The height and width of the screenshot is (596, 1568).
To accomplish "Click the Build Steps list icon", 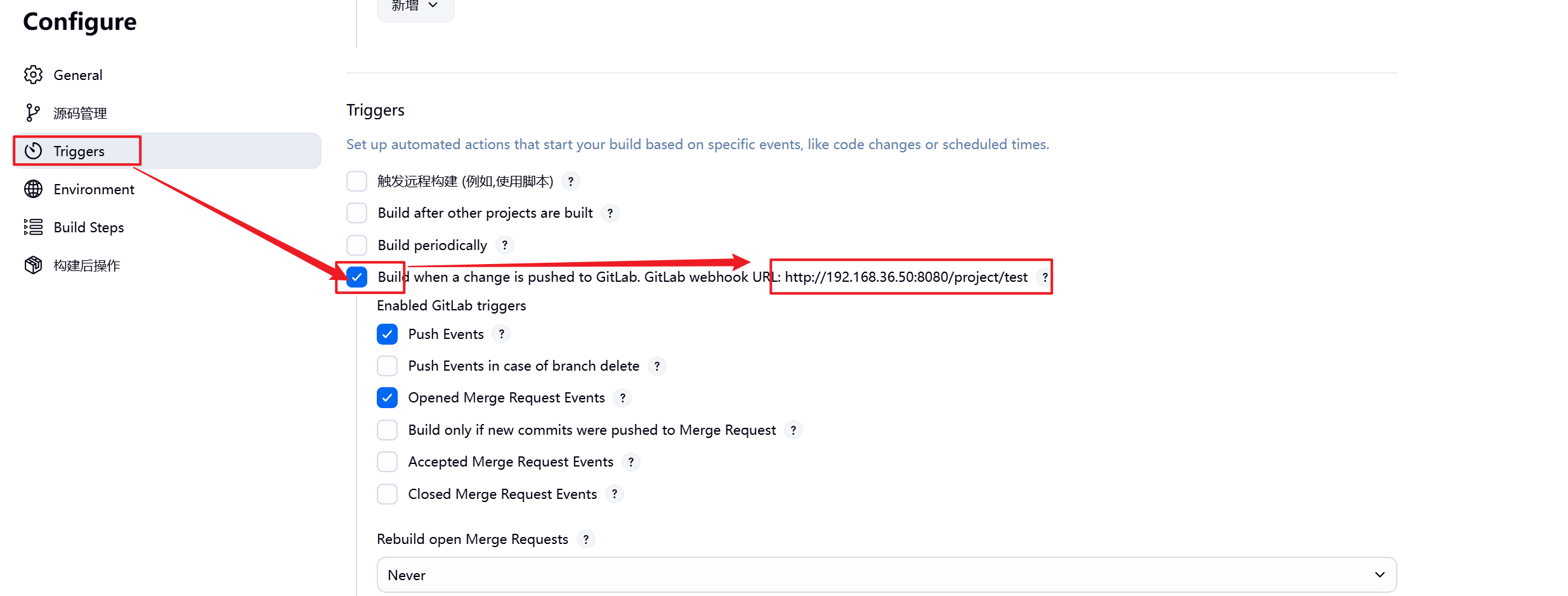I will tap(33, 227).
